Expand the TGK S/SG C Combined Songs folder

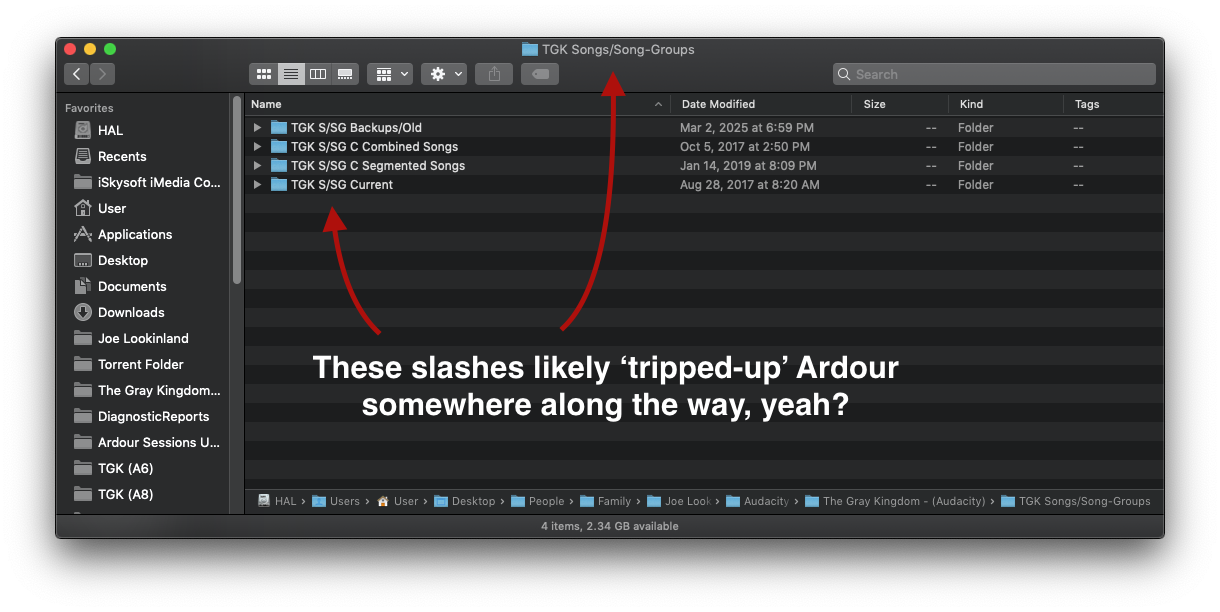click(257, 147)
